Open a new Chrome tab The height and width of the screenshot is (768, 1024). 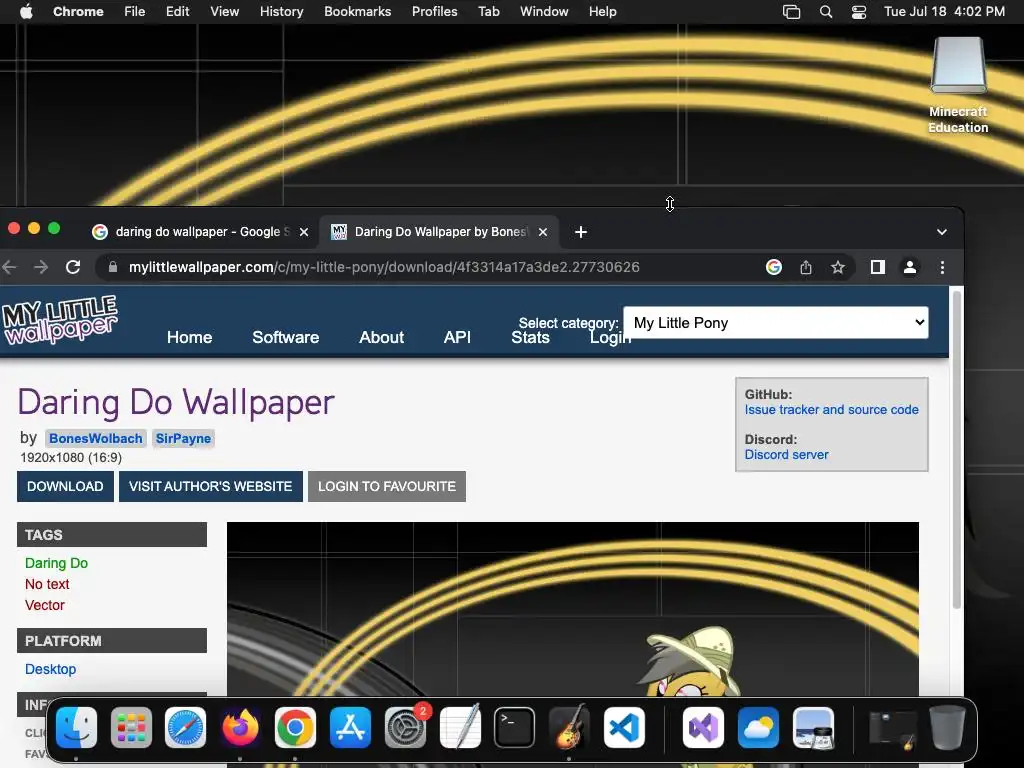tap(581, 232)
